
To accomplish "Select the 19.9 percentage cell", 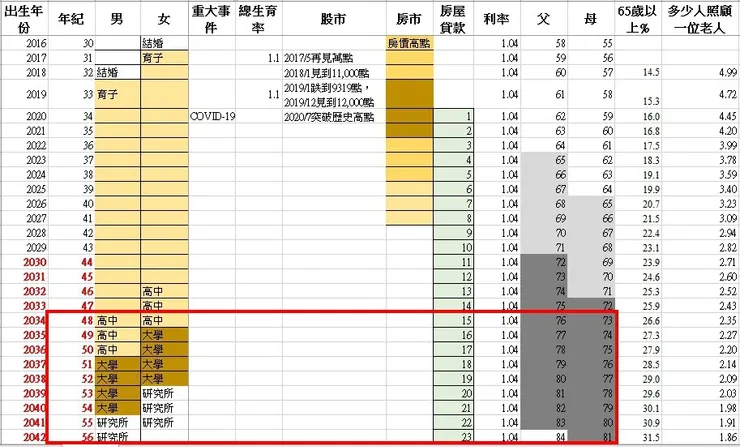I will pyautogui.click(x=638, y=189).
